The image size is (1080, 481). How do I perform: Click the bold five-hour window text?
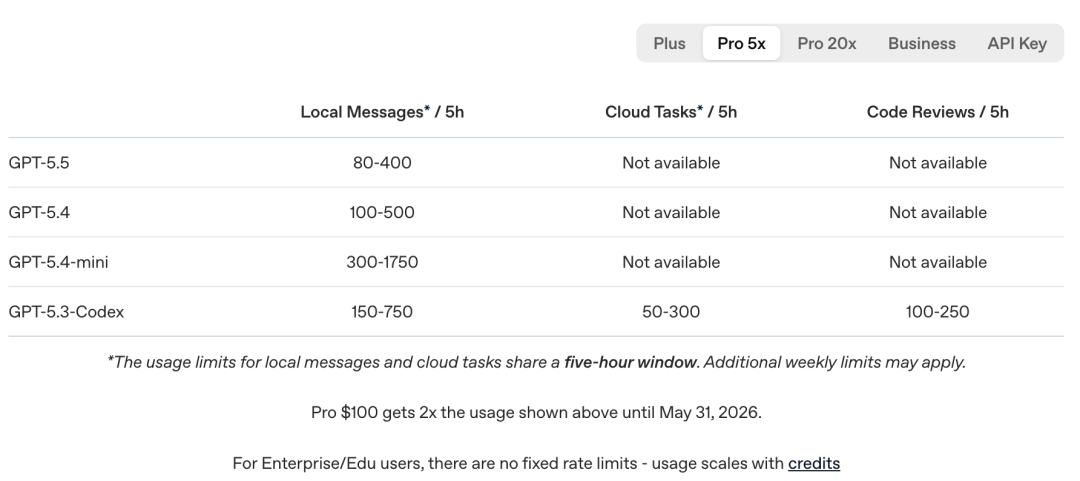click(630, 362)
